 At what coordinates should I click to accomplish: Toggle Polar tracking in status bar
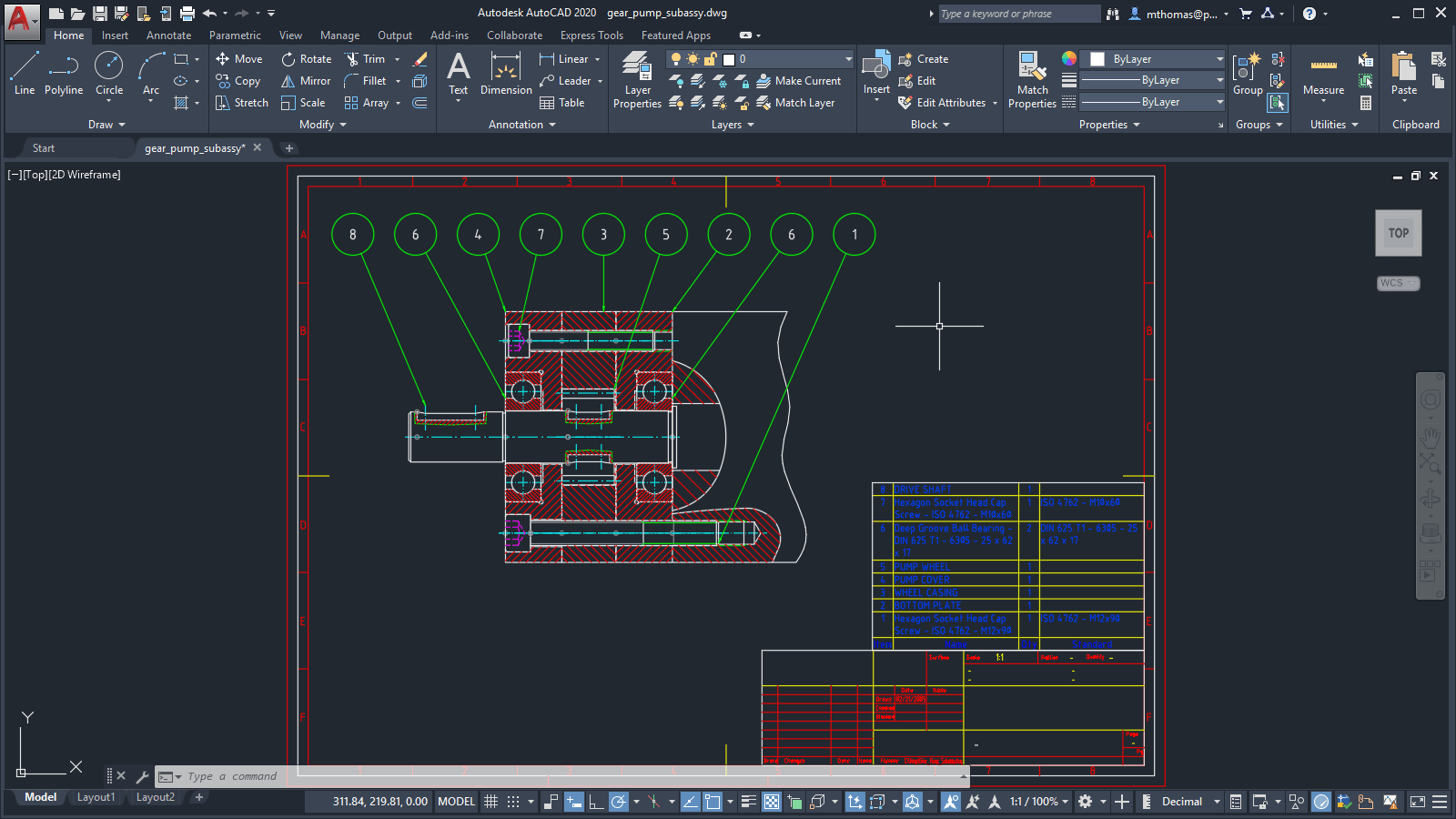tap(619, 802)
